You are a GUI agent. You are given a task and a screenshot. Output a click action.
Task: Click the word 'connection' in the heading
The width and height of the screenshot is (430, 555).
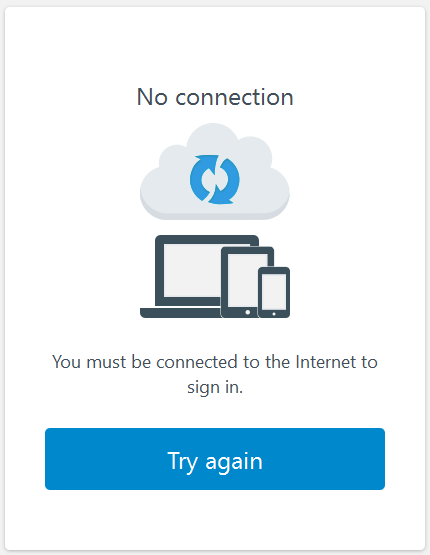tap(234, 98)
